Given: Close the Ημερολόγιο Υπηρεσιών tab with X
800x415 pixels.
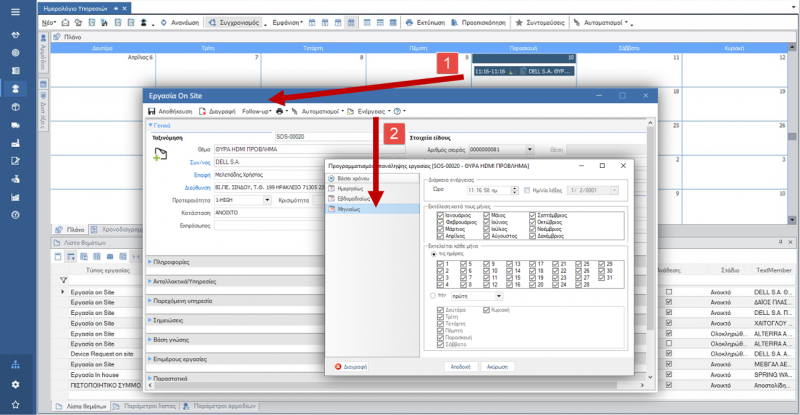Looking at the screenshot, I should point(124,8).
